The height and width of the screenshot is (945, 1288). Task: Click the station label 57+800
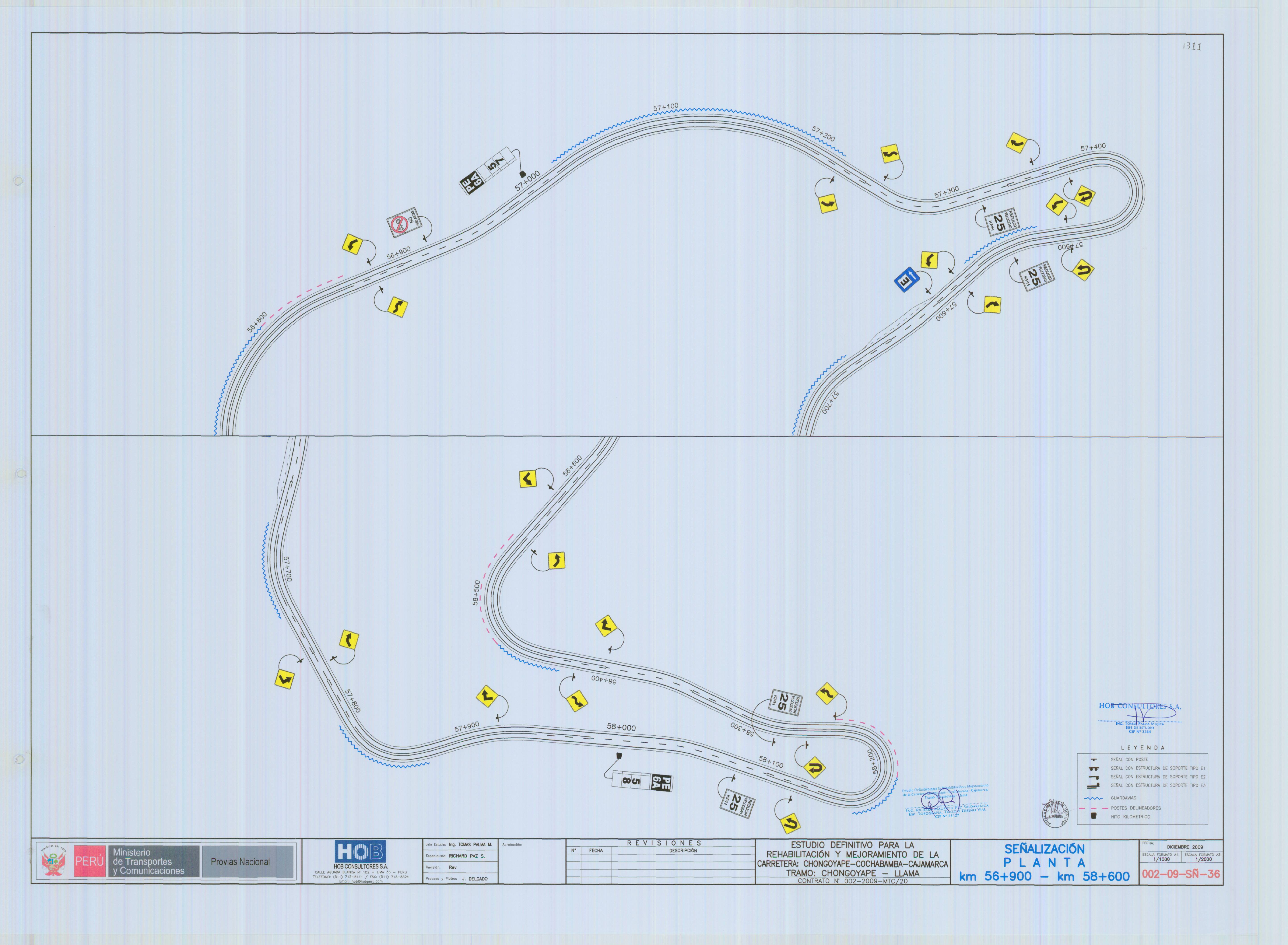pyautogui.click(x=352, y=701)
